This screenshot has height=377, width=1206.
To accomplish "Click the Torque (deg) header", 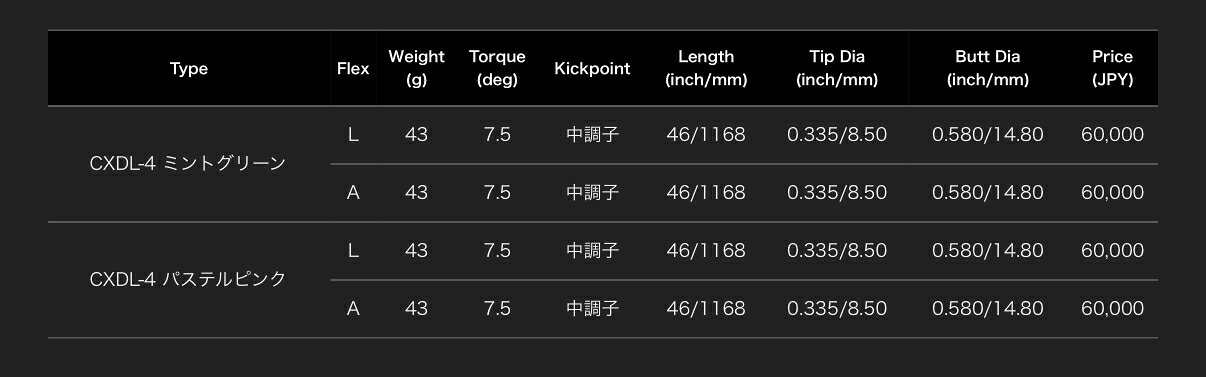I will click(497, 69).
